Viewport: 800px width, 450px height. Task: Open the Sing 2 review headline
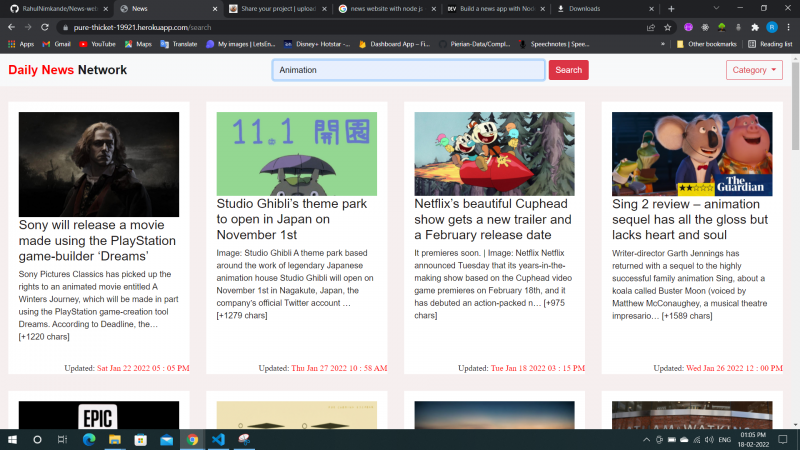pyautogui.click(x=690, y=219)
